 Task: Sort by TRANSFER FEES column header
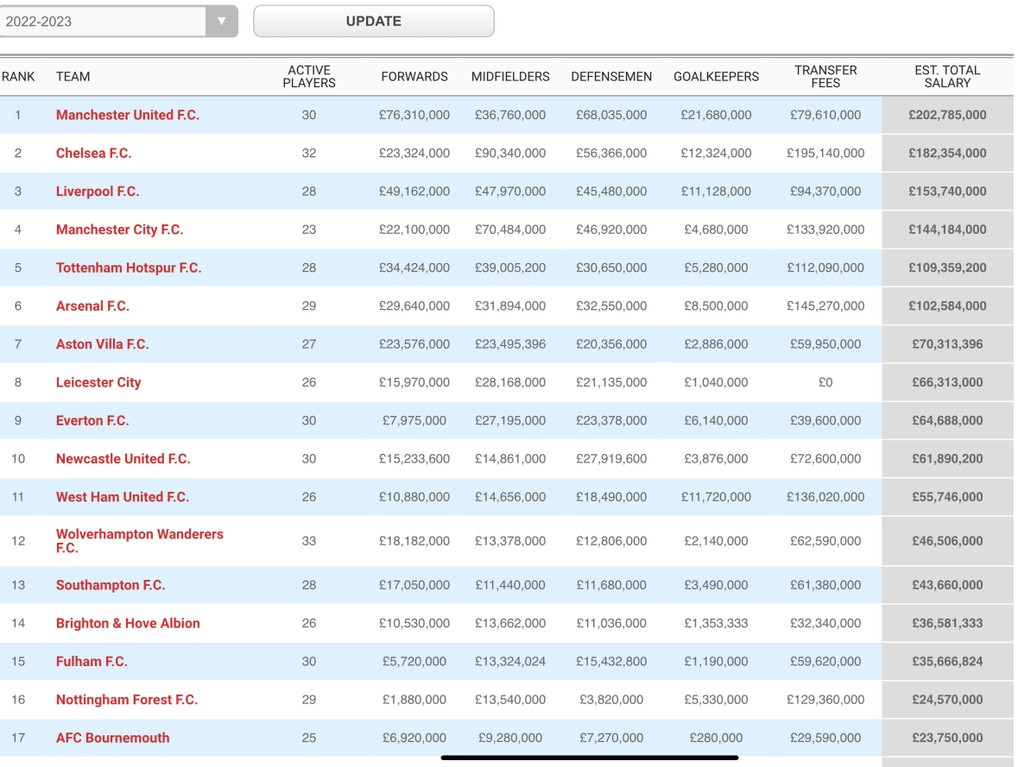[825, 76]
